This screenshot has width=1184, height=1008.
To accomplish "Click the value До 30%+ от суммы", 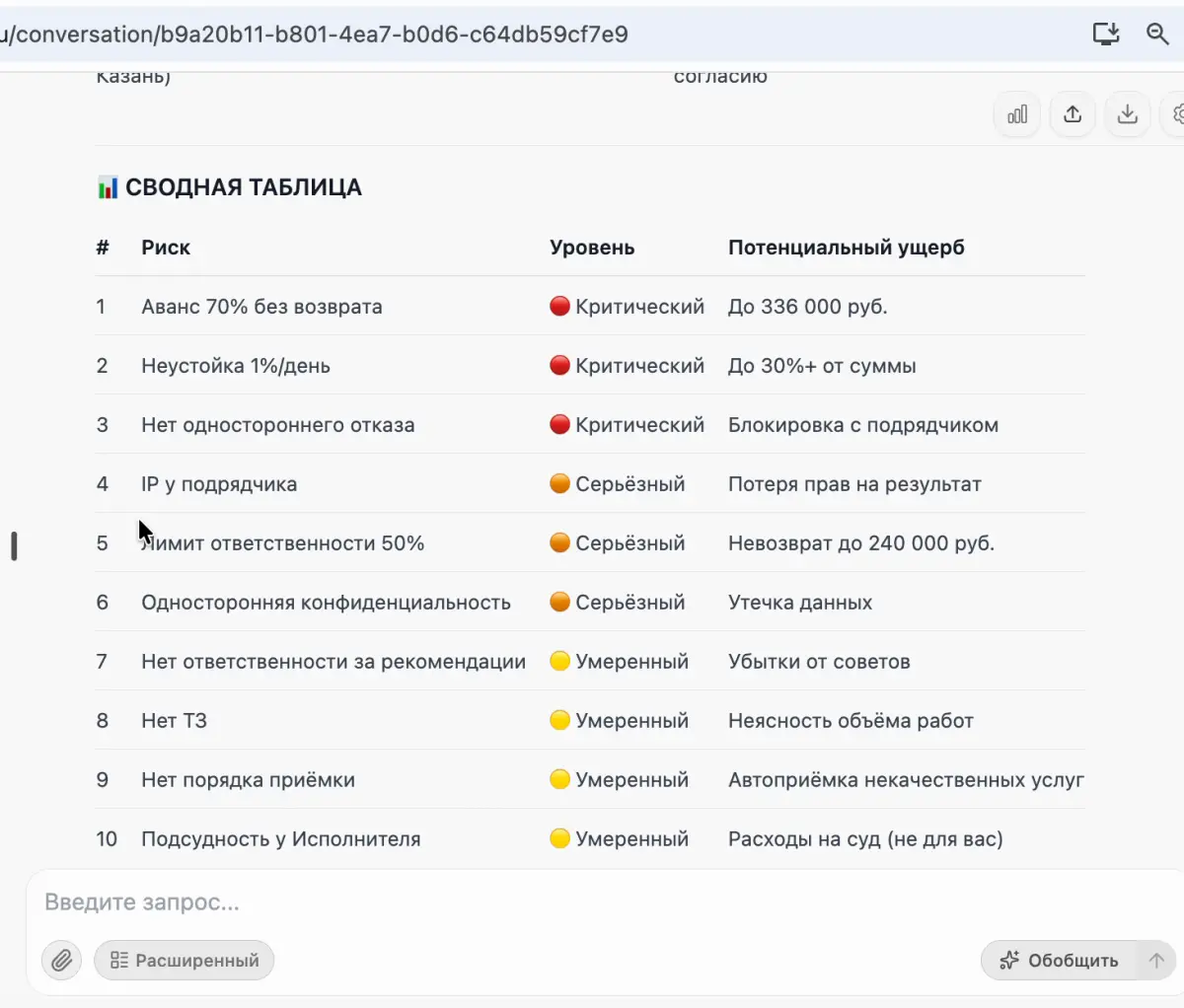I will [822, 366].
